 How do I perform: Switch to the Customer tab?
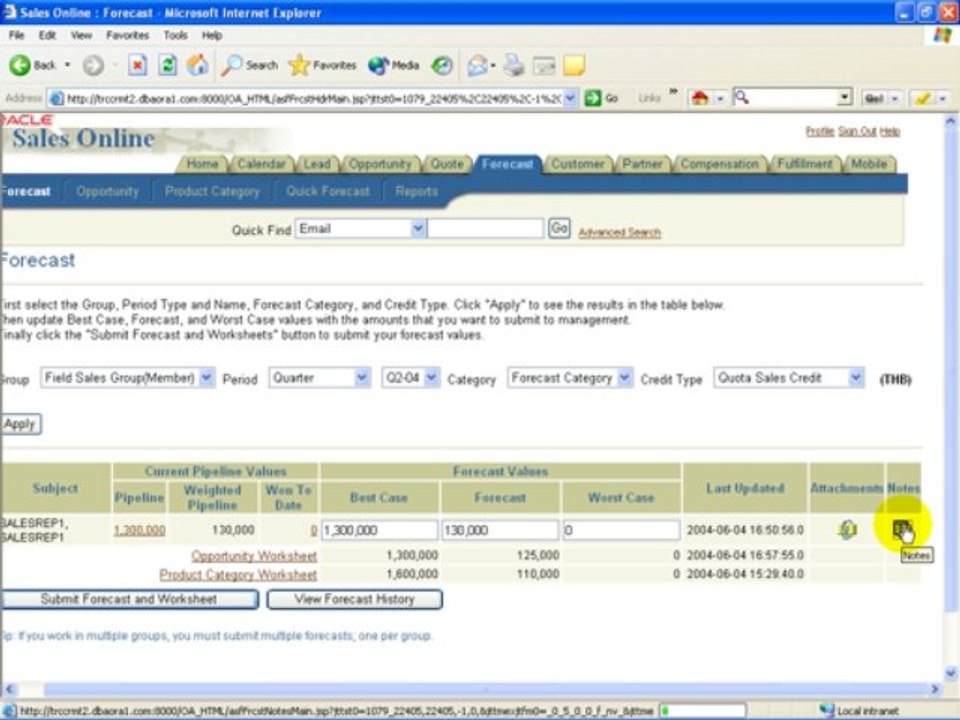coord(577,164)
